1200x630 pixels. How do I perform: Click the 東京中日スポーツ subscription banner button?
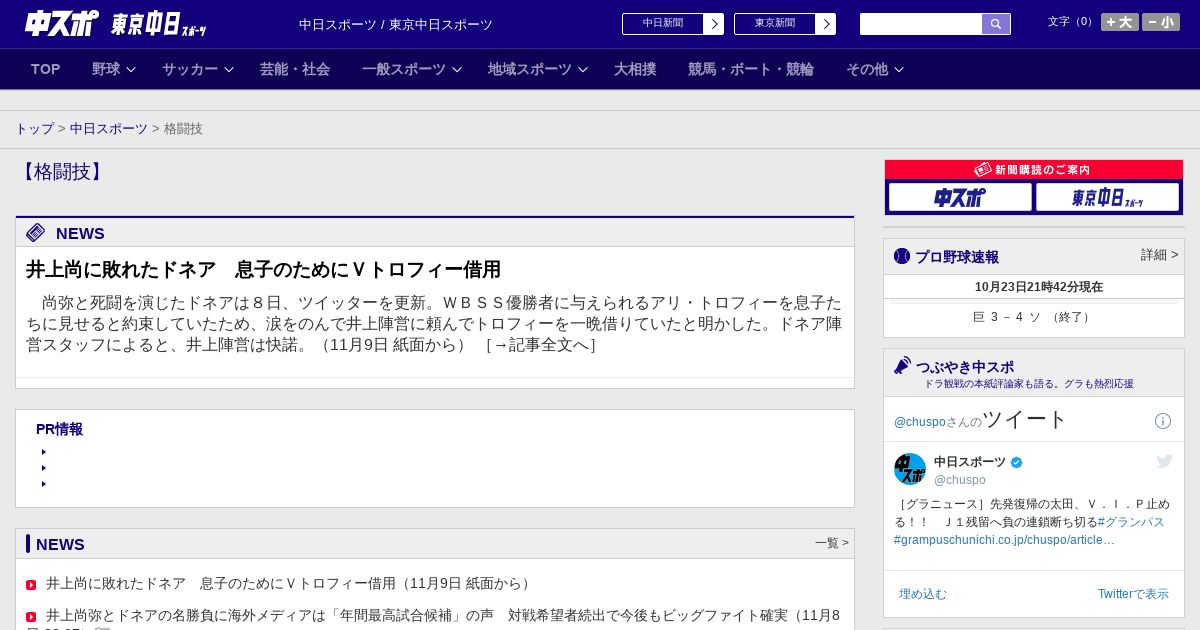coord(1107,197)
